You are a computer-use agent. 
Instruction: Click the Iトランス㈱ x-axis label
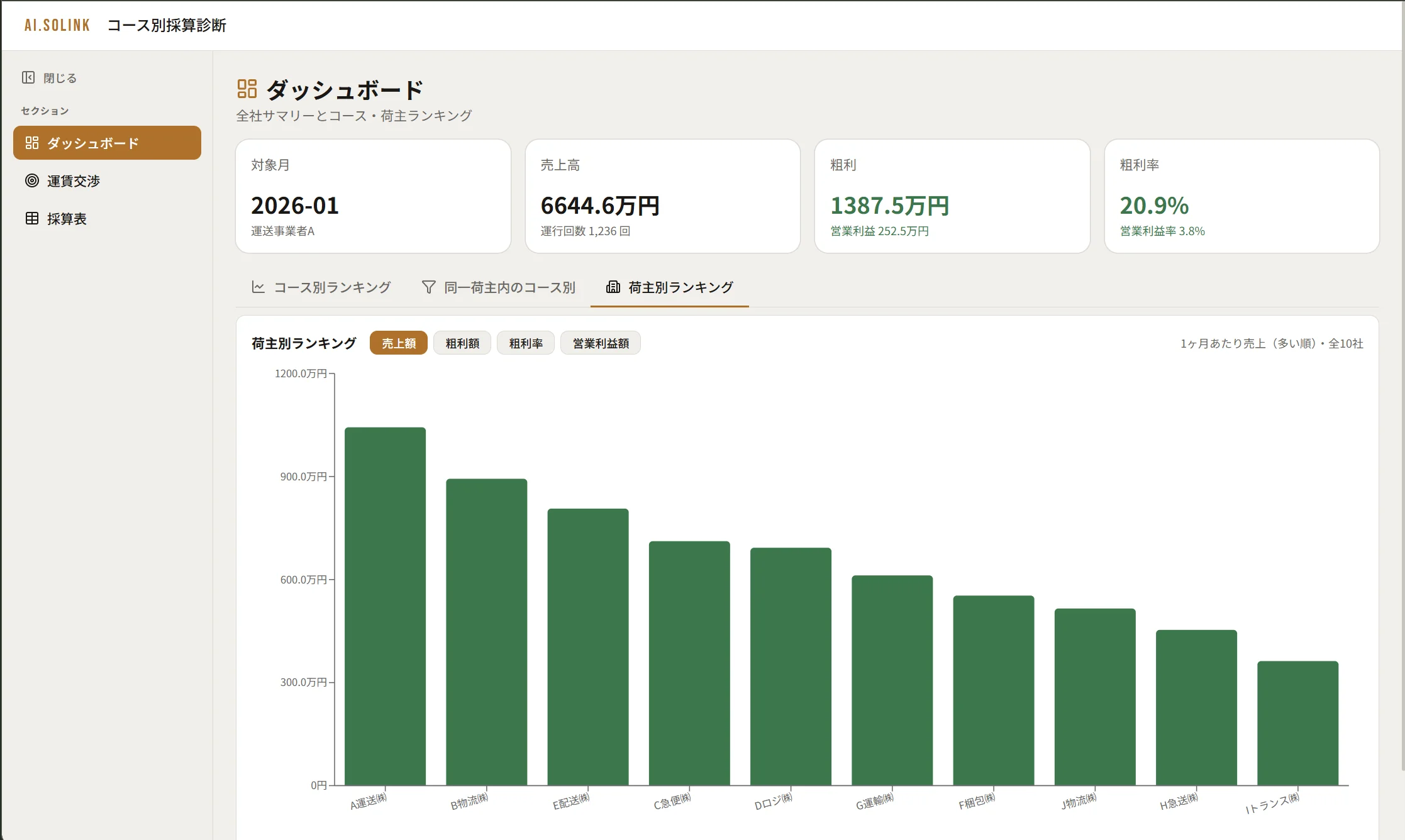tap(1272, 804)
